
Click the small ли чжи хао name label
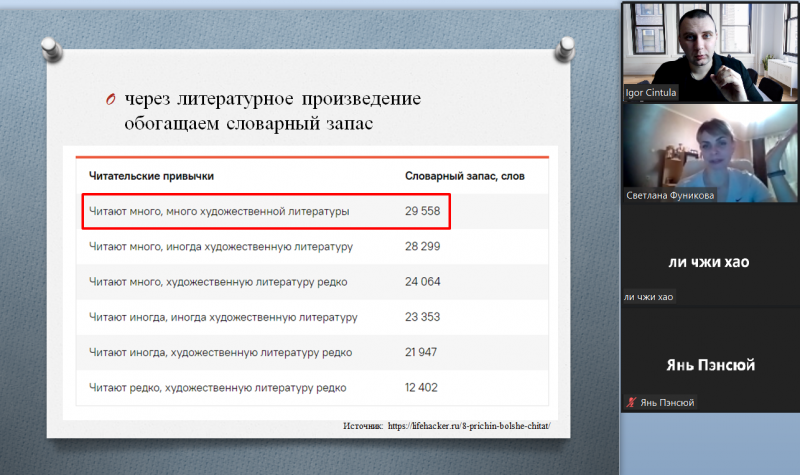[649, 297]
